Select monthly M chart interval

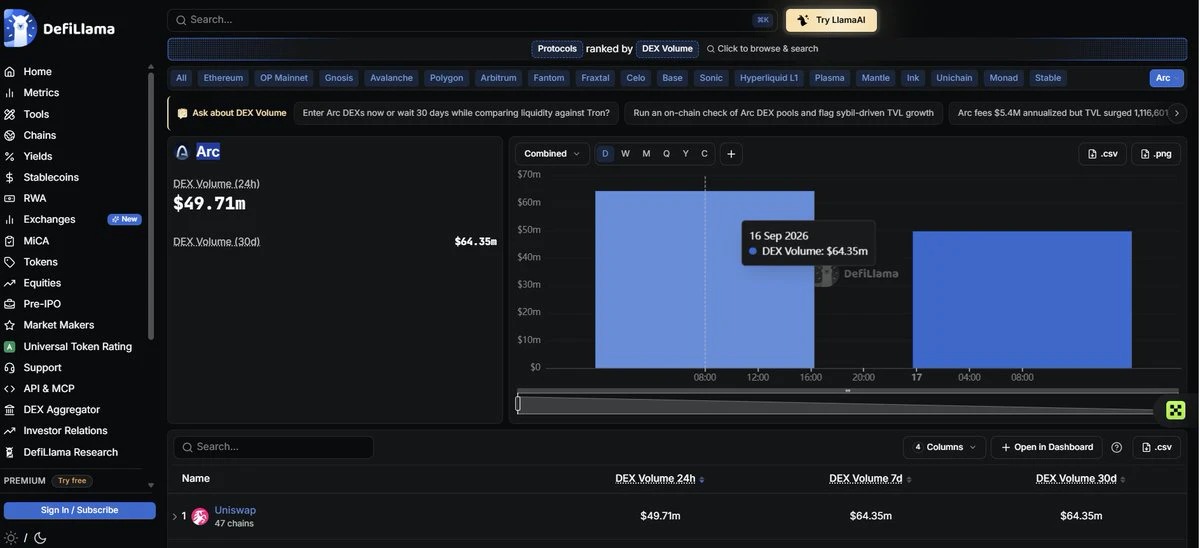coord(646,154)
